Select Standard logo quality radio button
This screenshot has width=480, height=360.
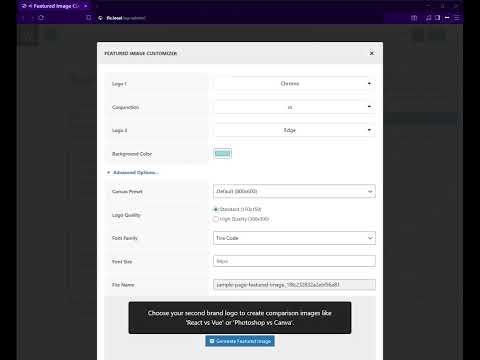(x=216, y=209)
